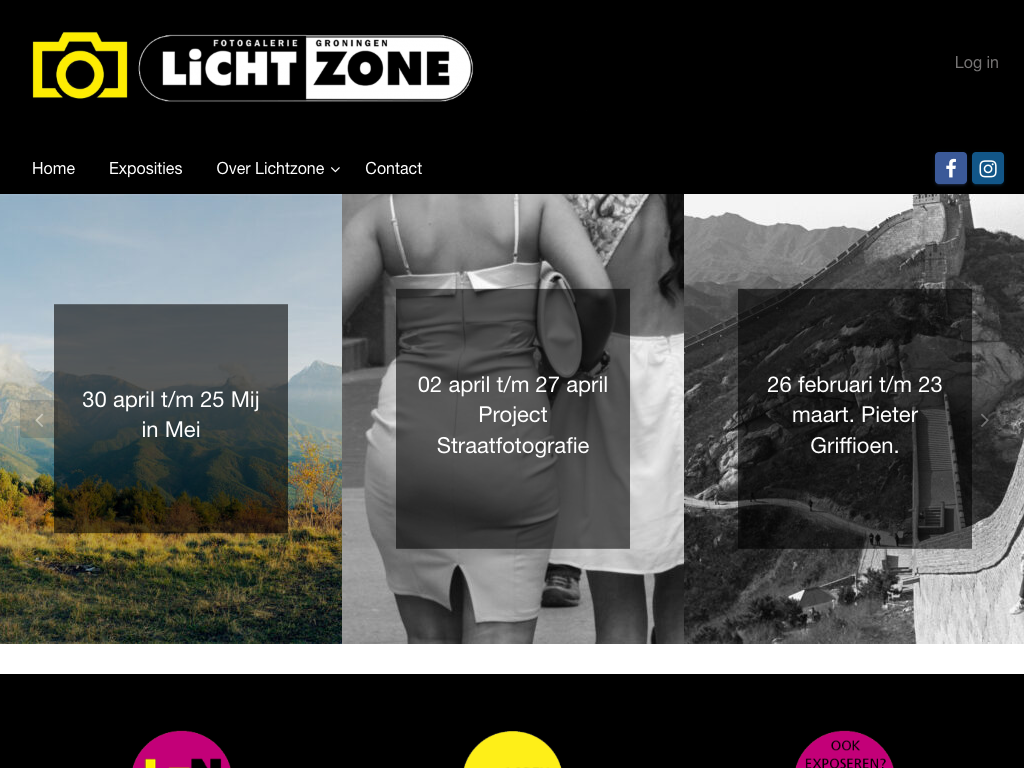The image size is (1024, 768).
Task: Open the '30 april t/m 25 Mij in Mei' slide
Action: [170, 415]
